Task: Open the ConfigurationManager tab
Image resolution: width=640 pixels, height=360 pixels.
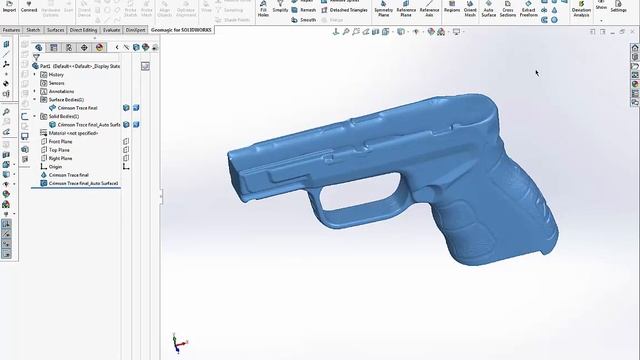Action: pyautogui.click(x=69, y=47)
